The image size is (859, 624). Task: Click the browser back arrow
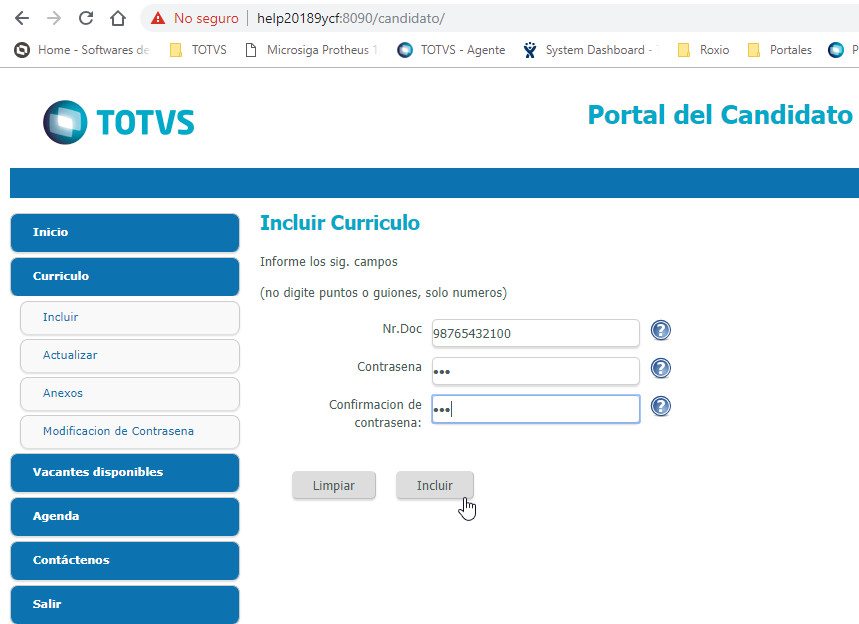coord(22,18)
